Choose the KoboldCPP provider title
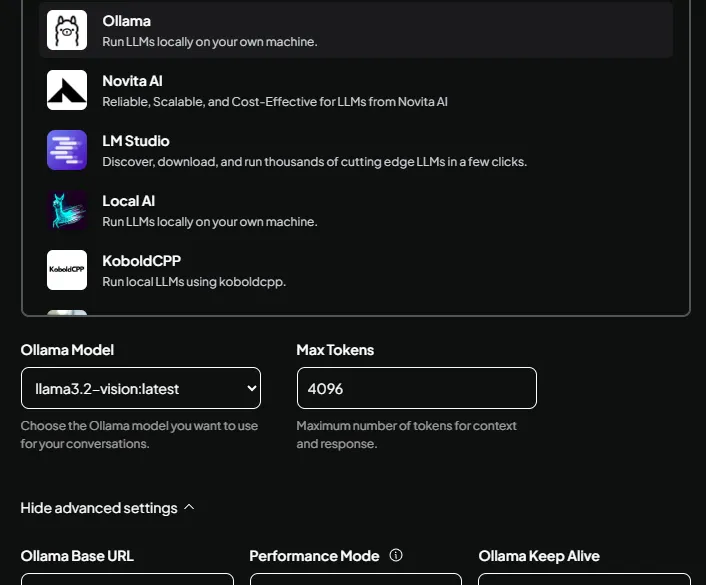The width and height of the screenshot is (706, 585). [x=142, y=261]
